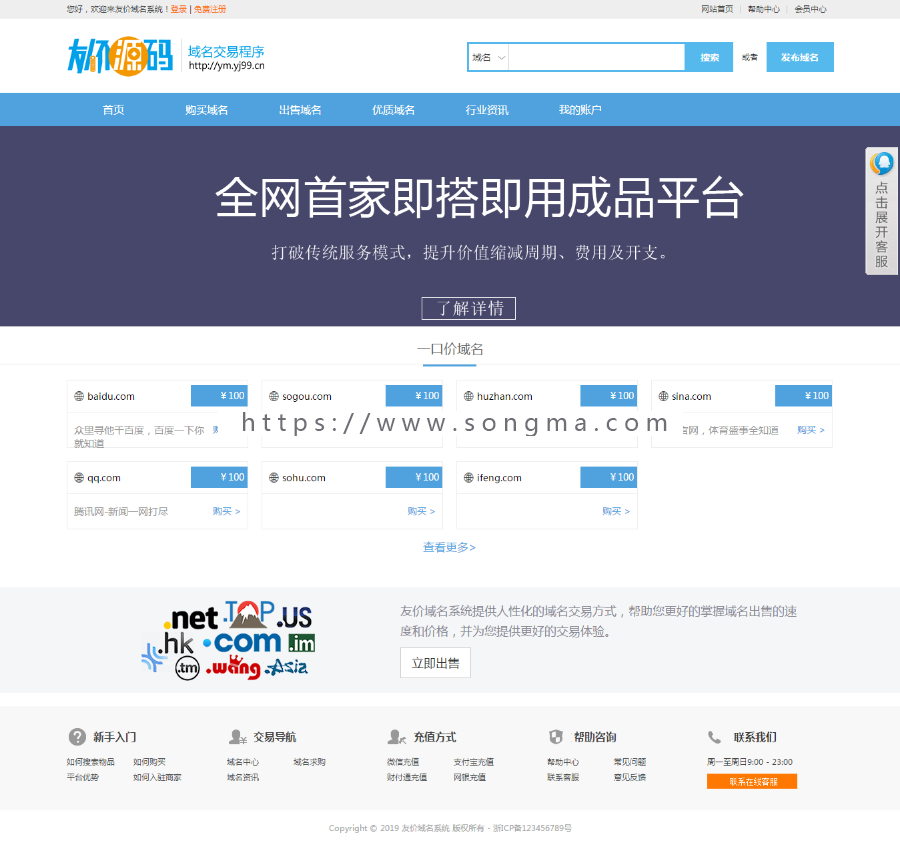Open the 出售域名 nav item
The height and width of the screenshot is (845, 900).
click(300, 110)
